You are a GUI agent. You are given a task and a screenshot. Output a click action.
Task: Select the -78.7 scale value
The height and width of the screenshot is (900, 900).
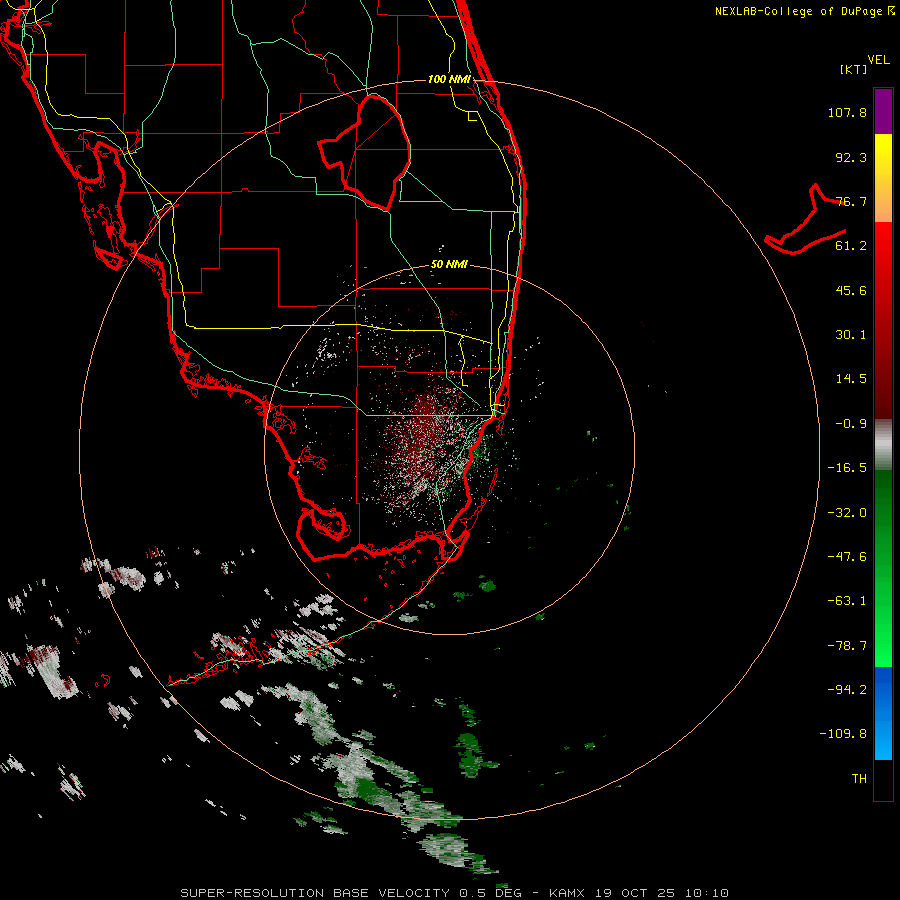click(847, 646)
